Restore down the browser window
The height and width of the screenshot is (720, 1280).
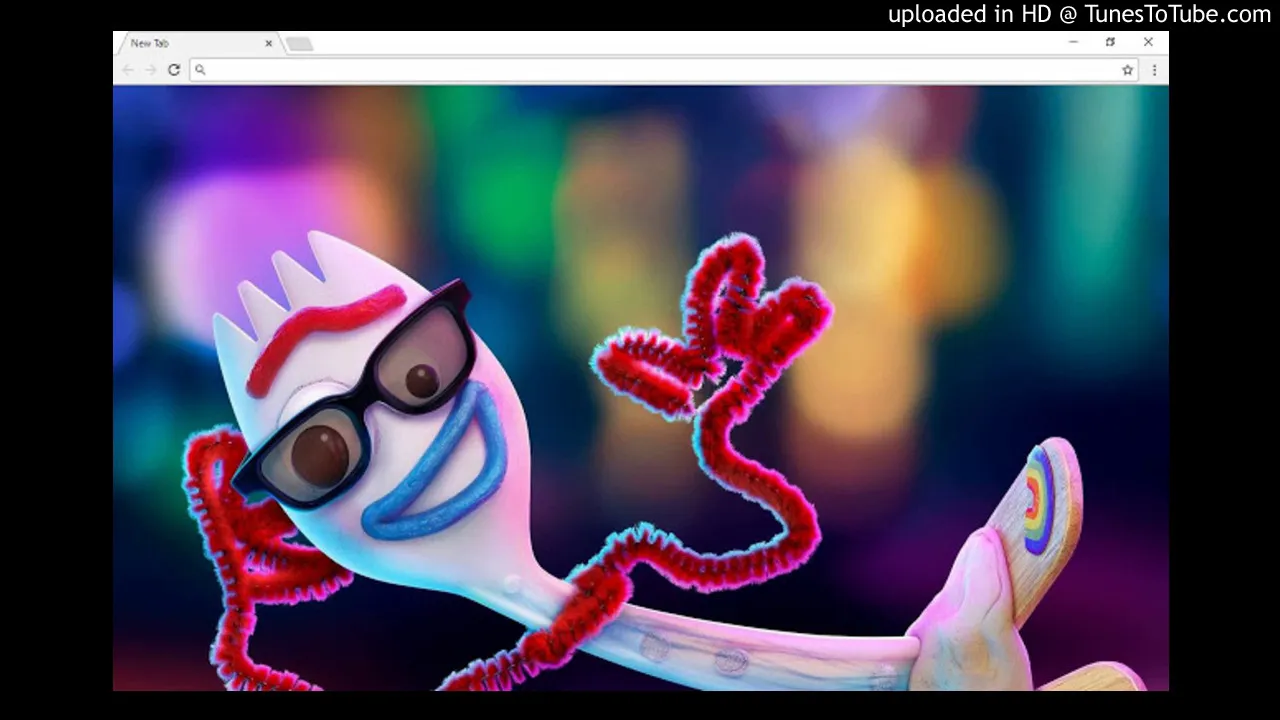[x=1110, y=42]
